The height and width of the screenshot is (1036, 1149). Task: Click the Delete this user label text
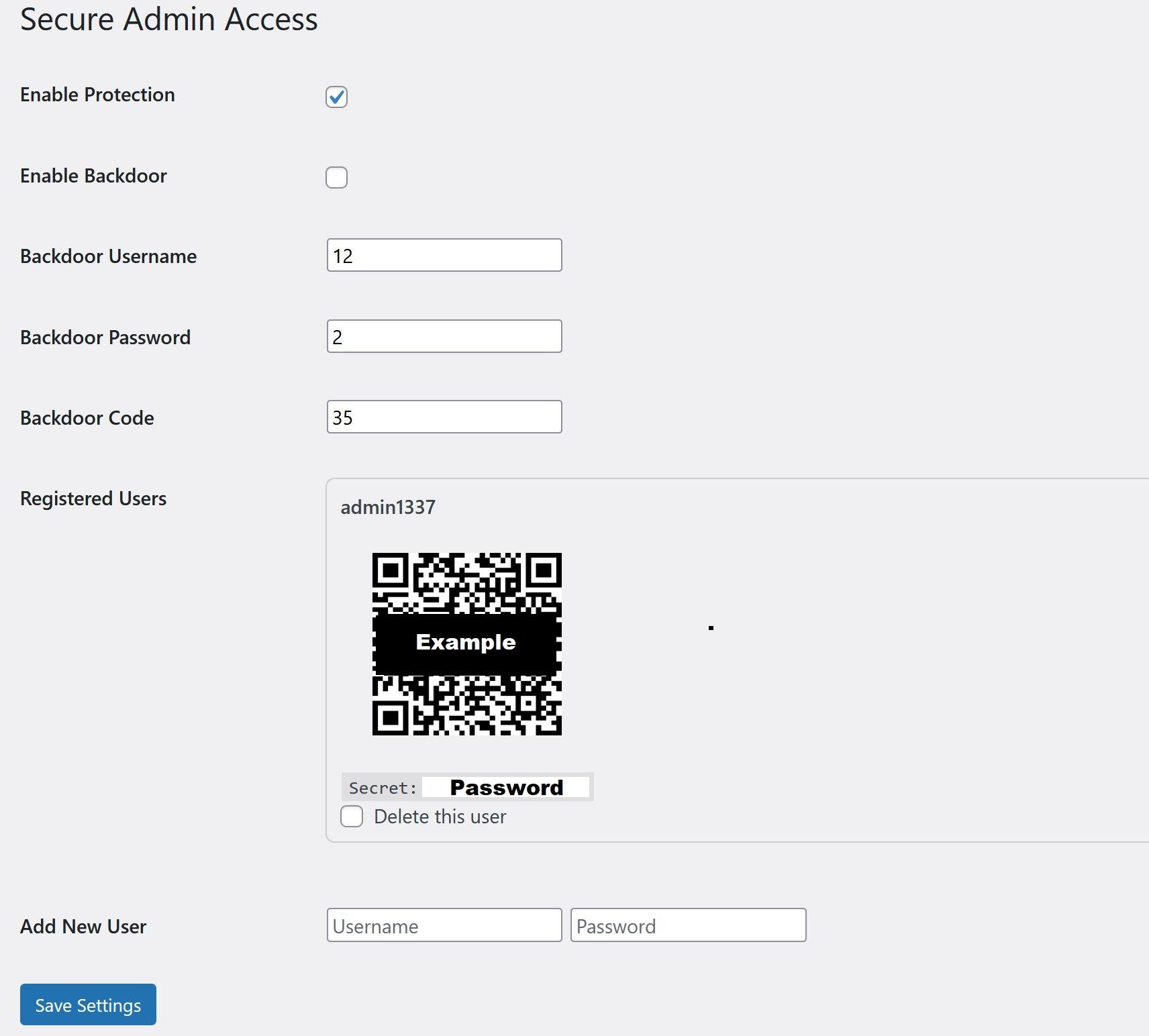(x=440, y=817)
